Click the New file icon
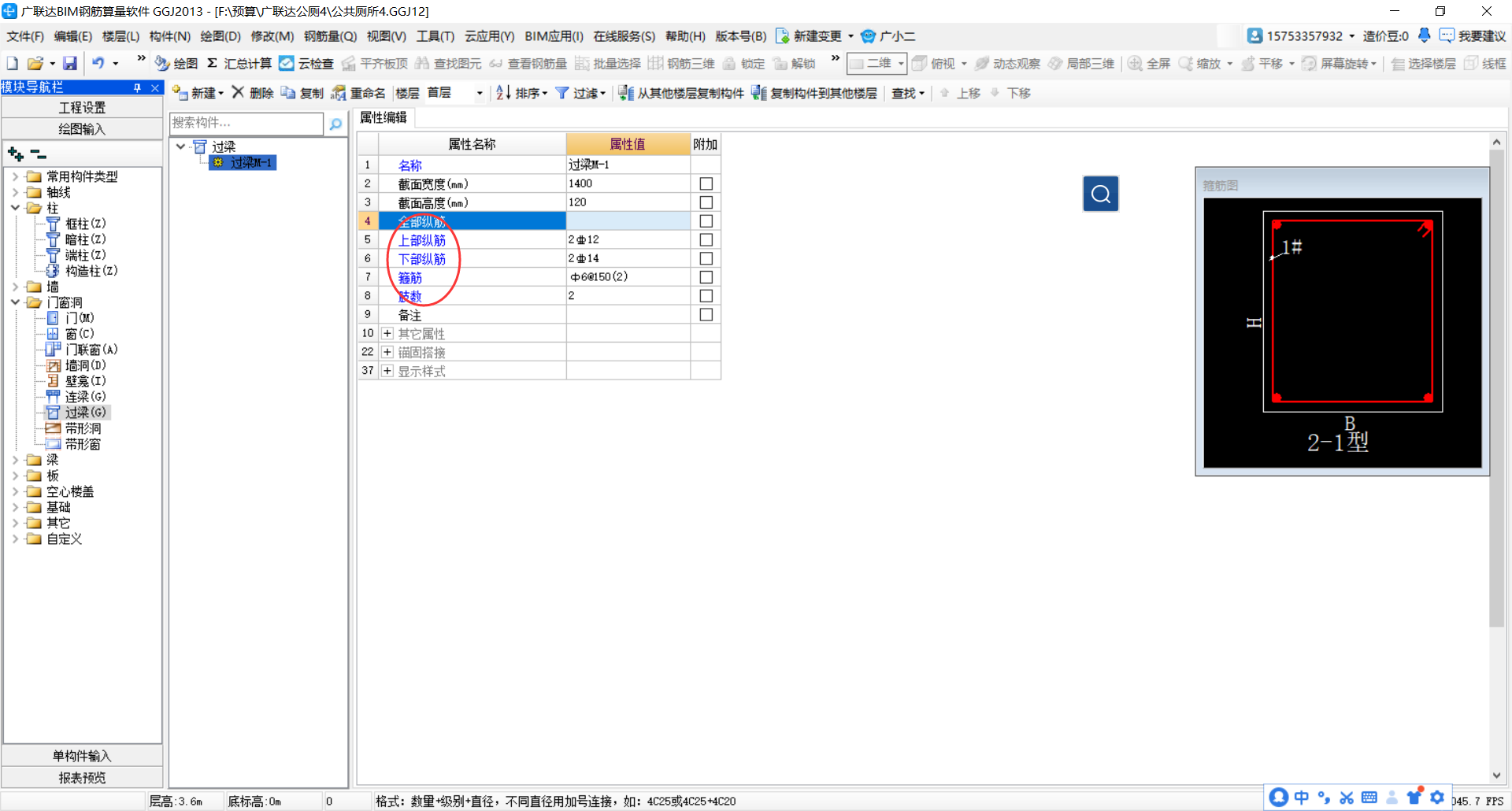Viewport: 1512px width, 811px height. coord(13,63)
